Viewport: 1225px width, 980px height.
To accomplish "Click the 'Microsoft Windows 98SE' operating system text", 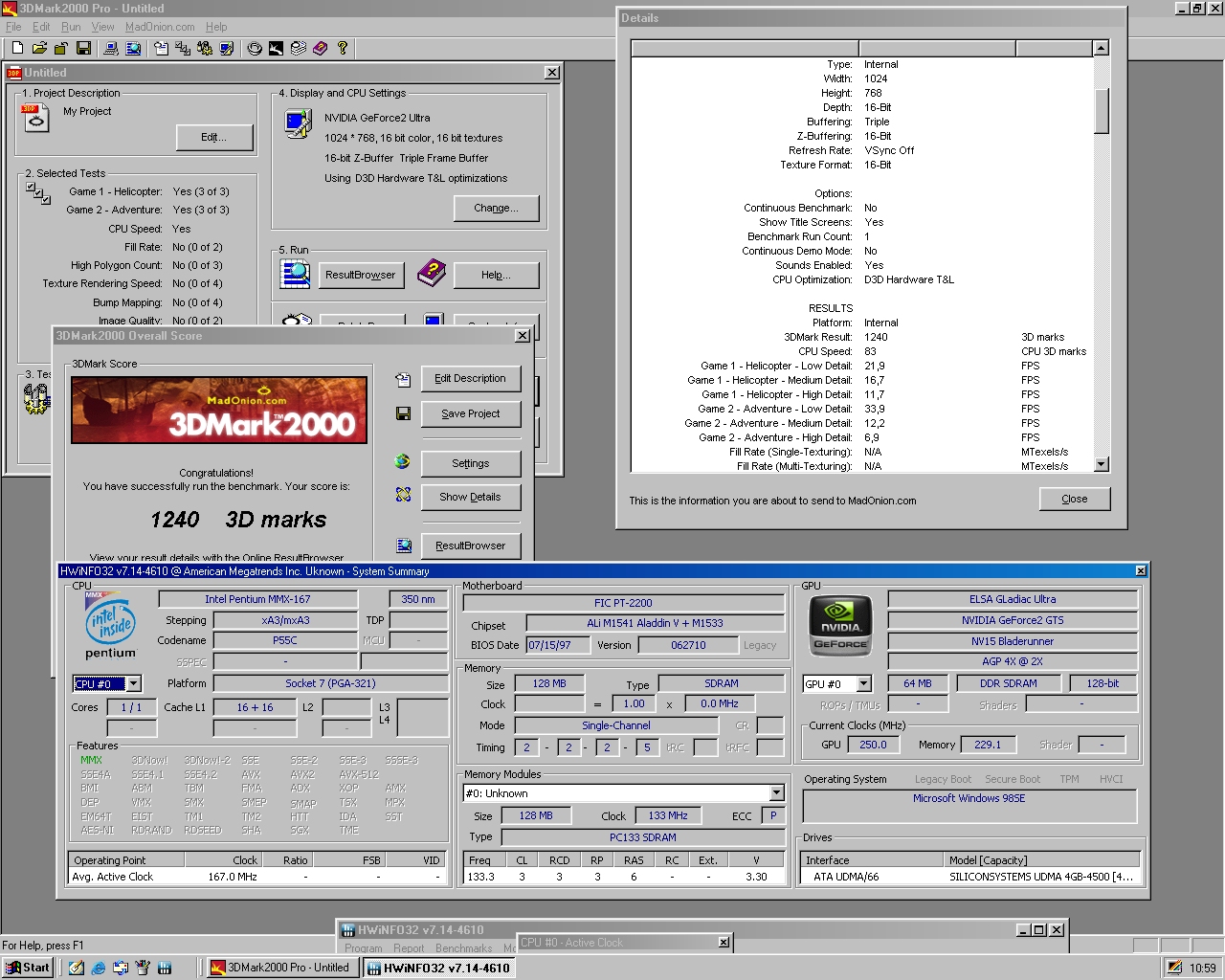I will point(969,798).
